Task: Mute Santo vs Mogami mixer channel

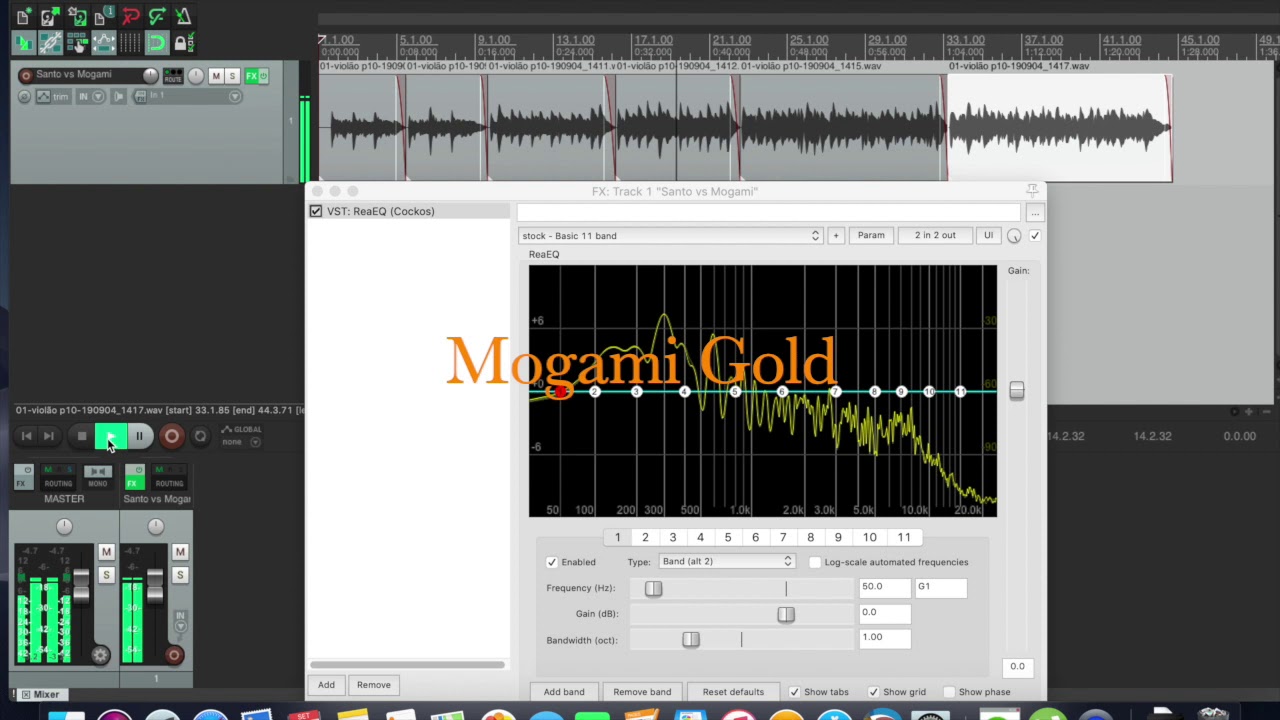Action: pyautogui.click(x=180, y=552)
